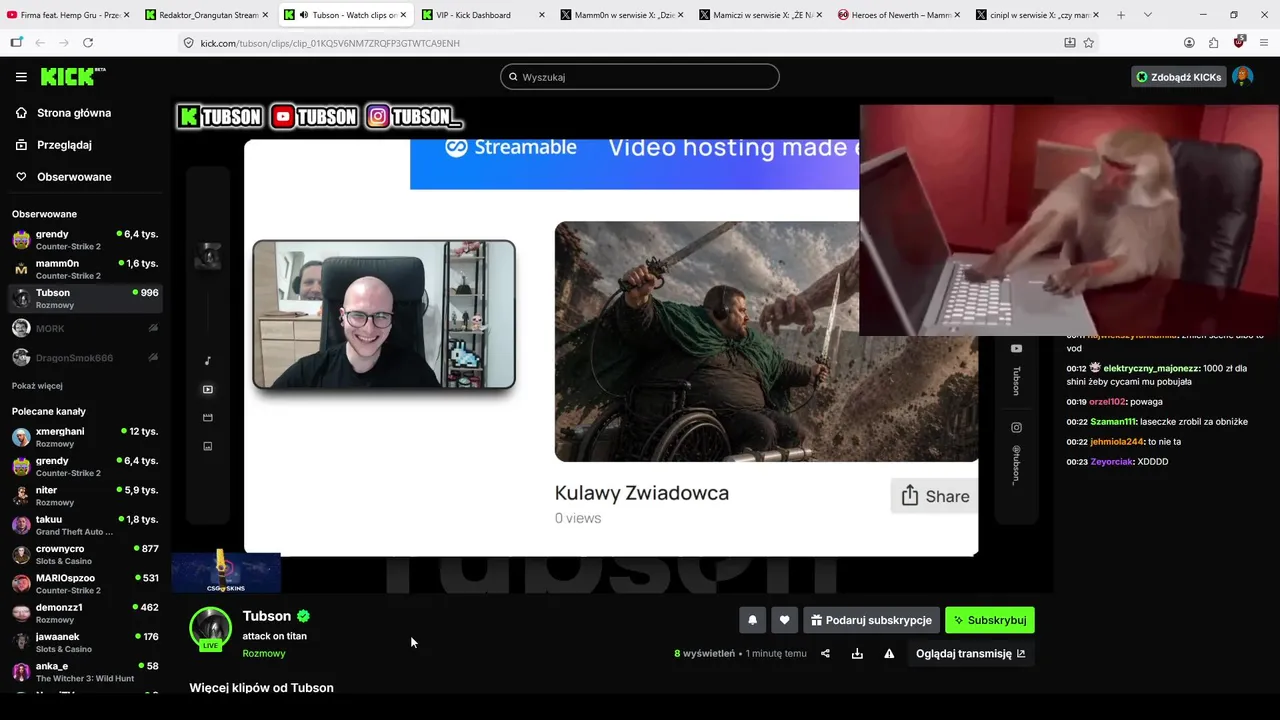
Task: Reload the current page
Action: 88,43
